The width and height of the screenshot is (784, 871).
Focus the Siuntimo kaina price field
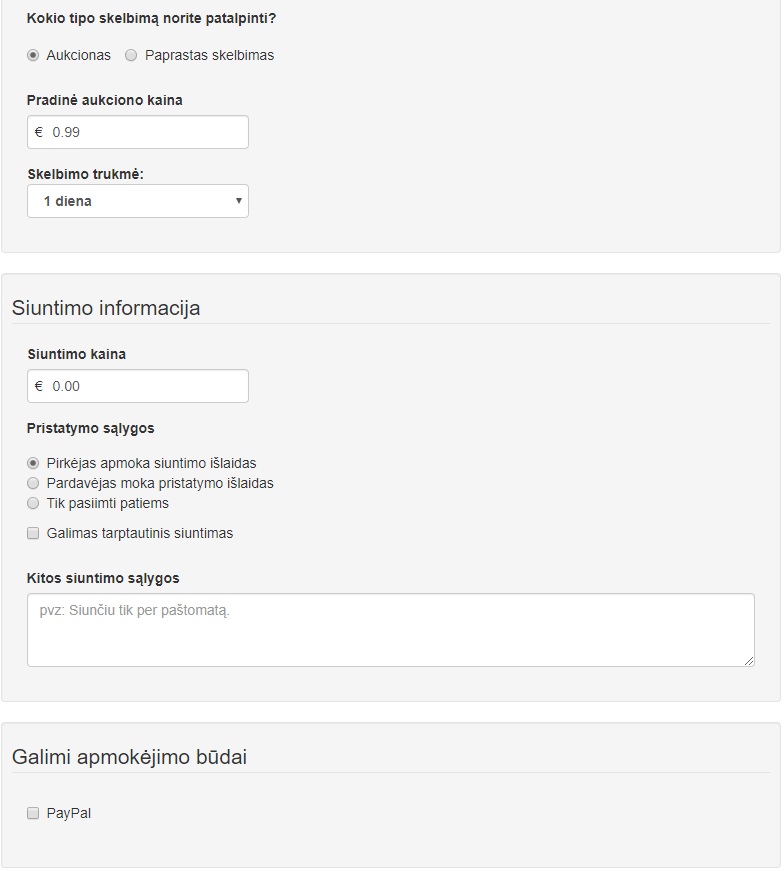[138, 386]
